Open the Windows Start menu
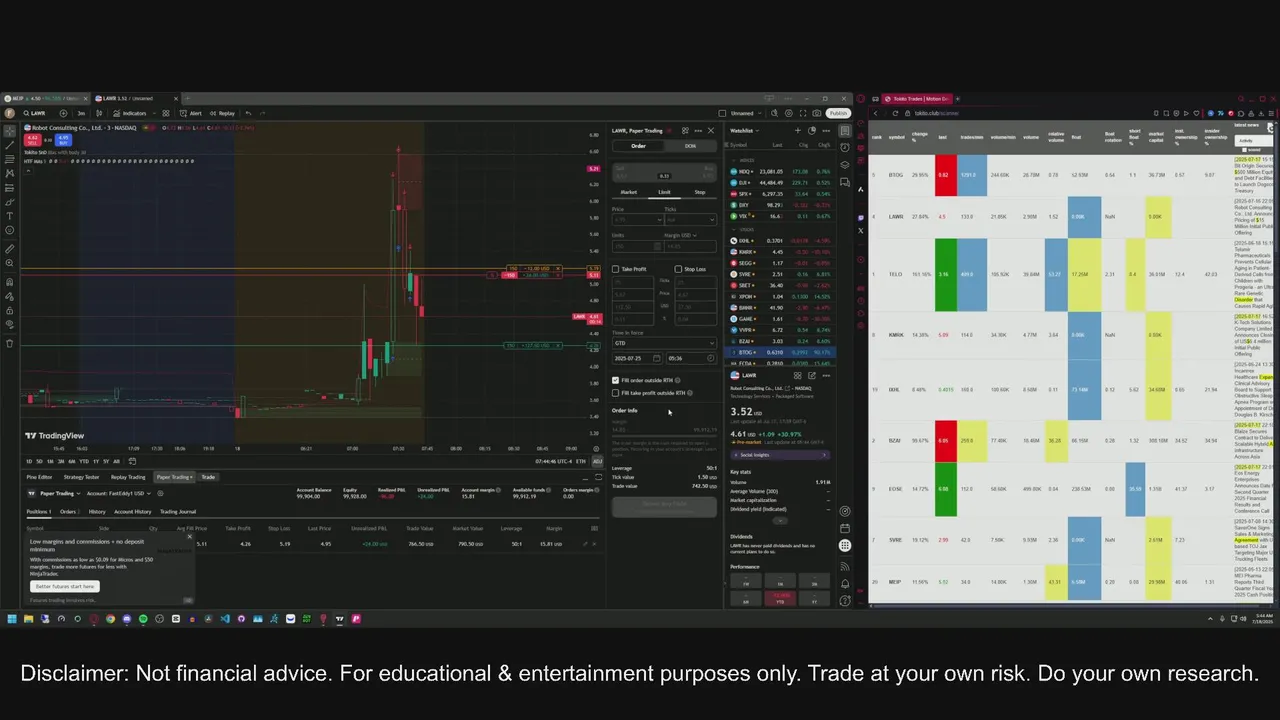This screenshot has width=1280, height=720. click(12, 619)
